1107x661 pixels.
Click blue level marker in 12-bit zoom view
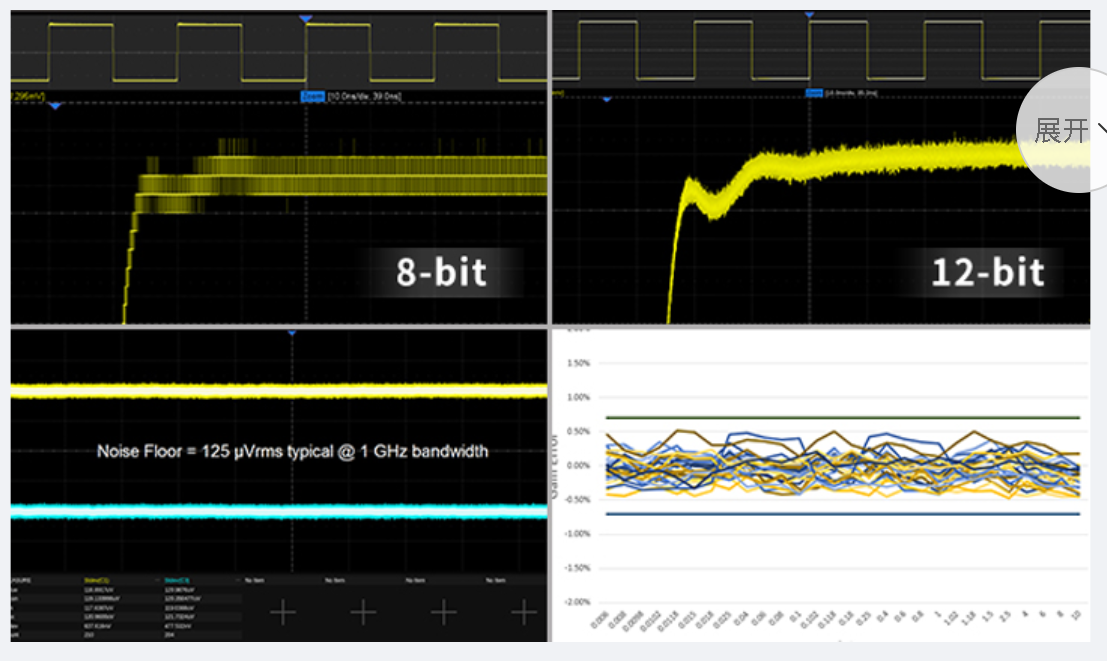point(605,99)
